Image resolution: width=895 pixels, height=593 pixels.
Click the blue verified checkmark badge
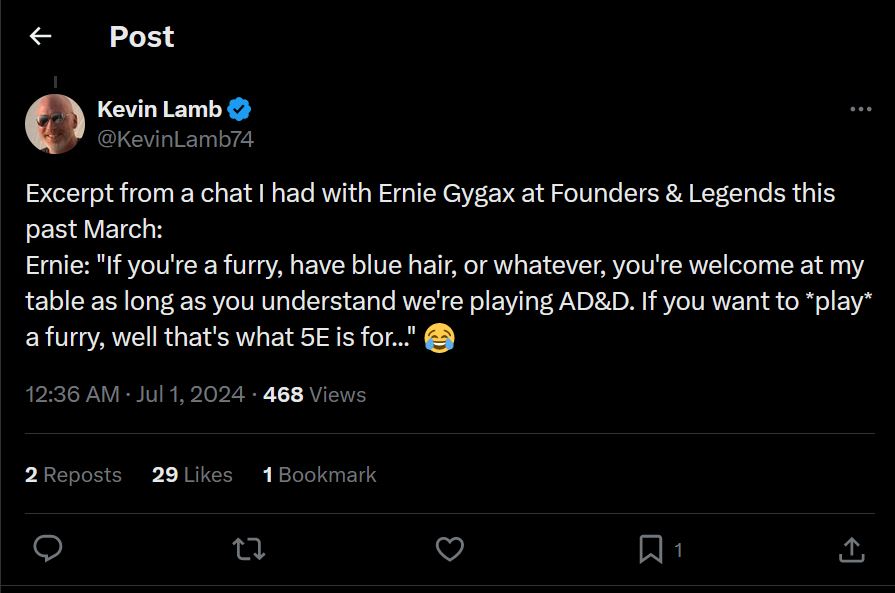click(x=239, y=110)
